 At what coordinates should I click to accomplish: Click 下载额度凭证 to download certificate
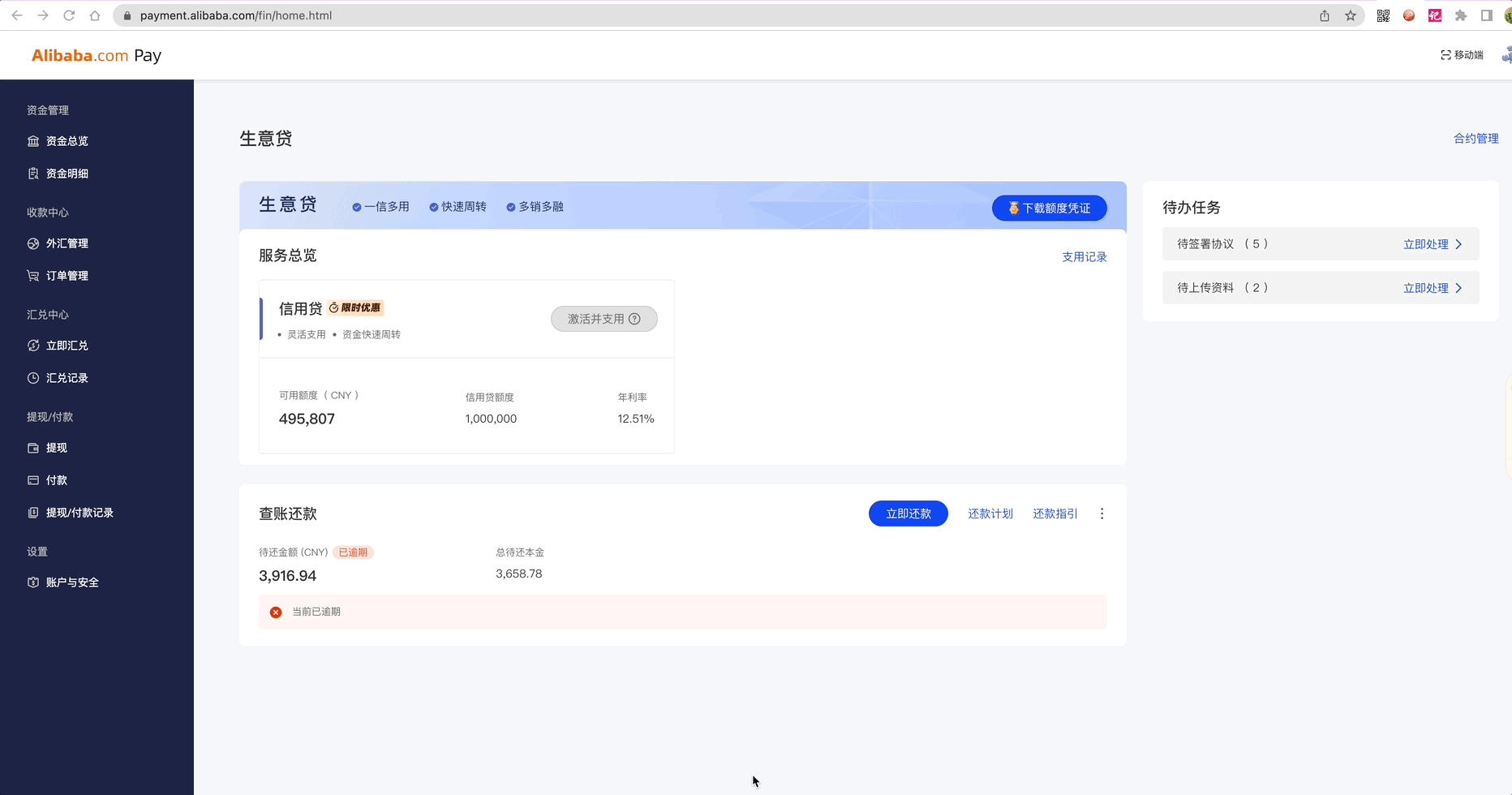point(1049,208)
